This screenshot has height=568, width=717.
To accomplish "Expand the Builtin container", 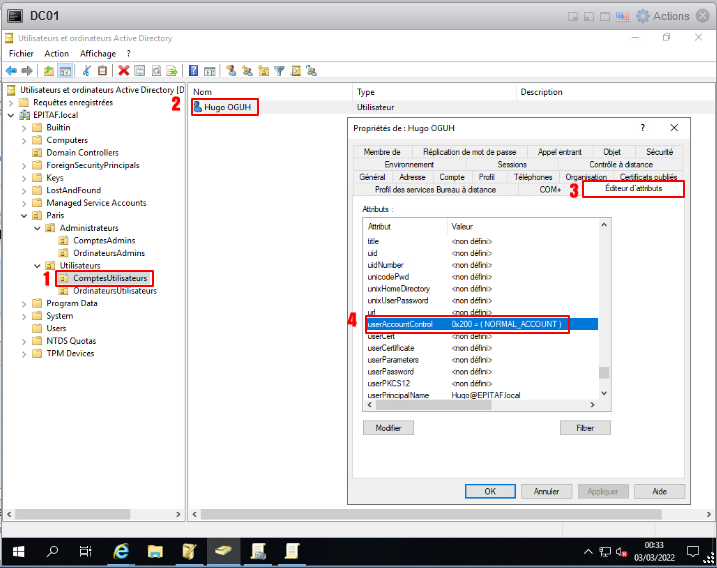I will coord(24,128).
